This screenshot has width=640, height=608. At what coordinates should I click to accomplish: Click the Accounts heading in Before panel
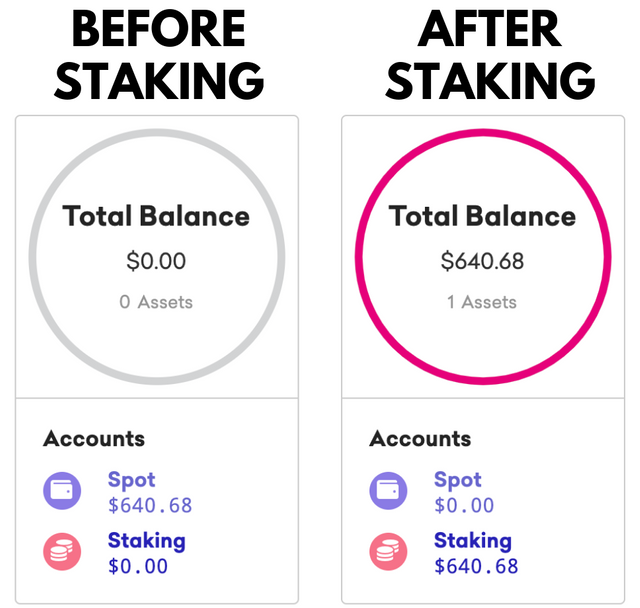[x=94, y=439]
